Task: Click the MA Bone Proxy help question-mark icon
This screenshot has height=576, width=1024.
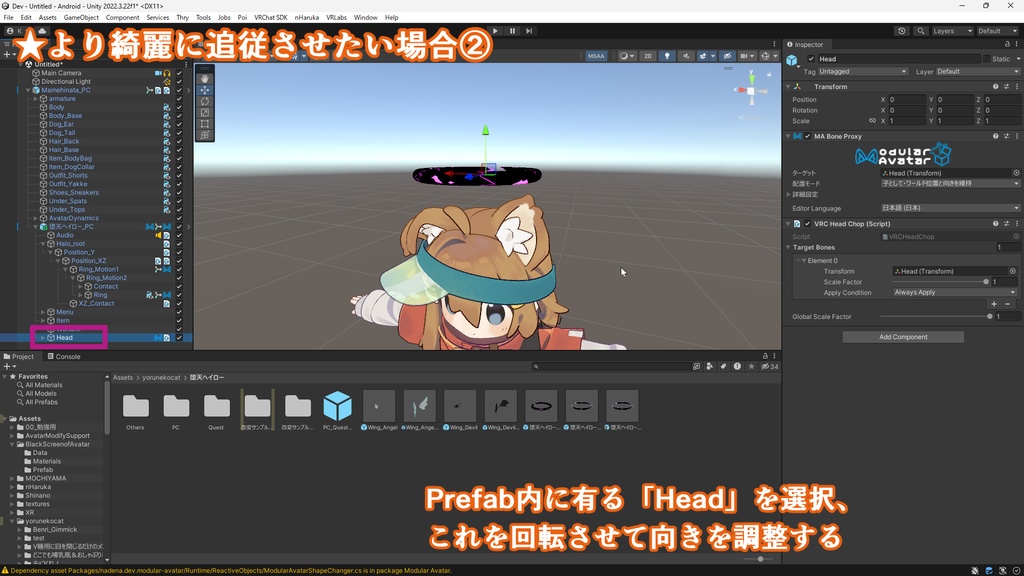Action: 994,136
